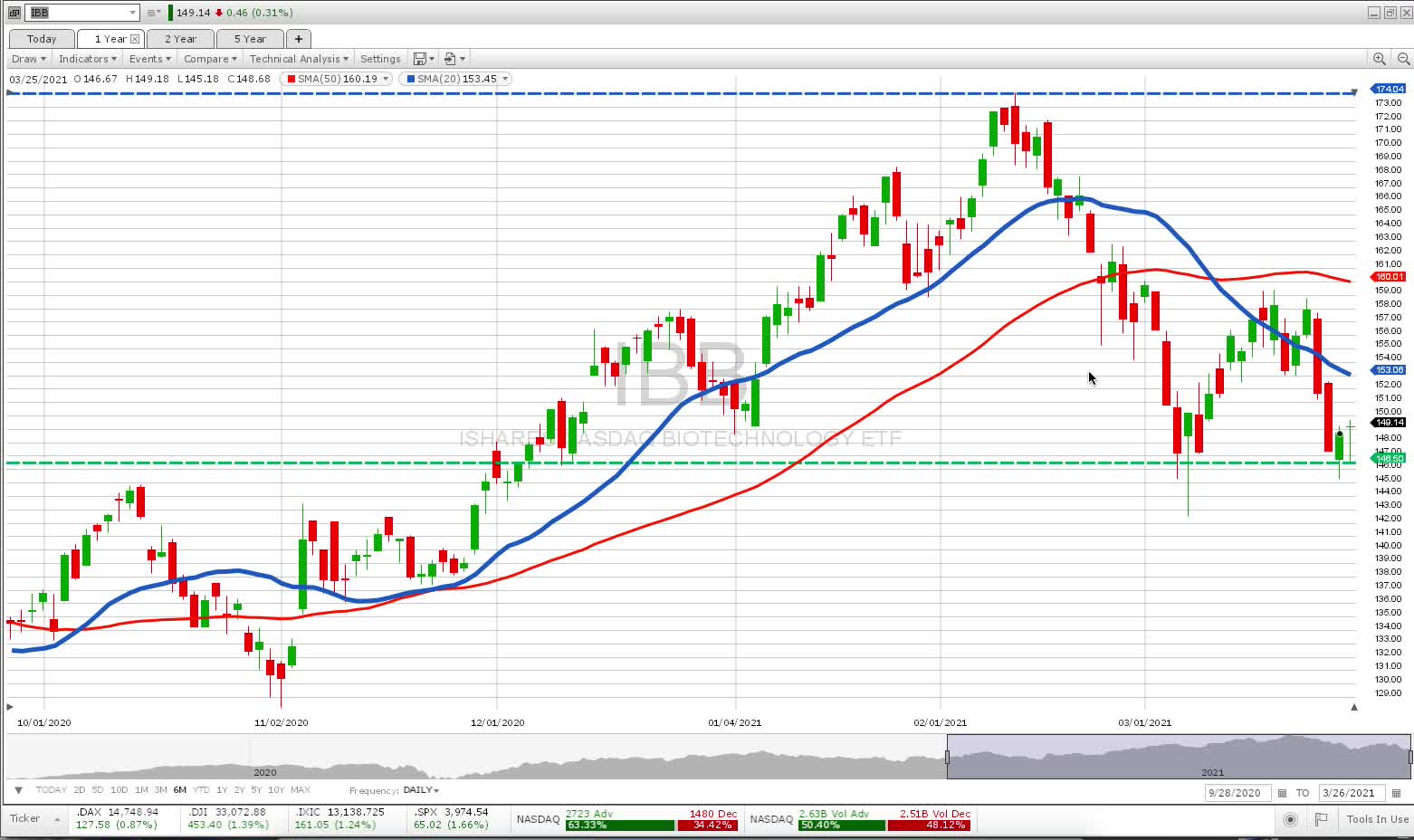Viewport: 1414px width, 840px height.
Task: Expand Technical Analysis menu
Action: point(299,59)
